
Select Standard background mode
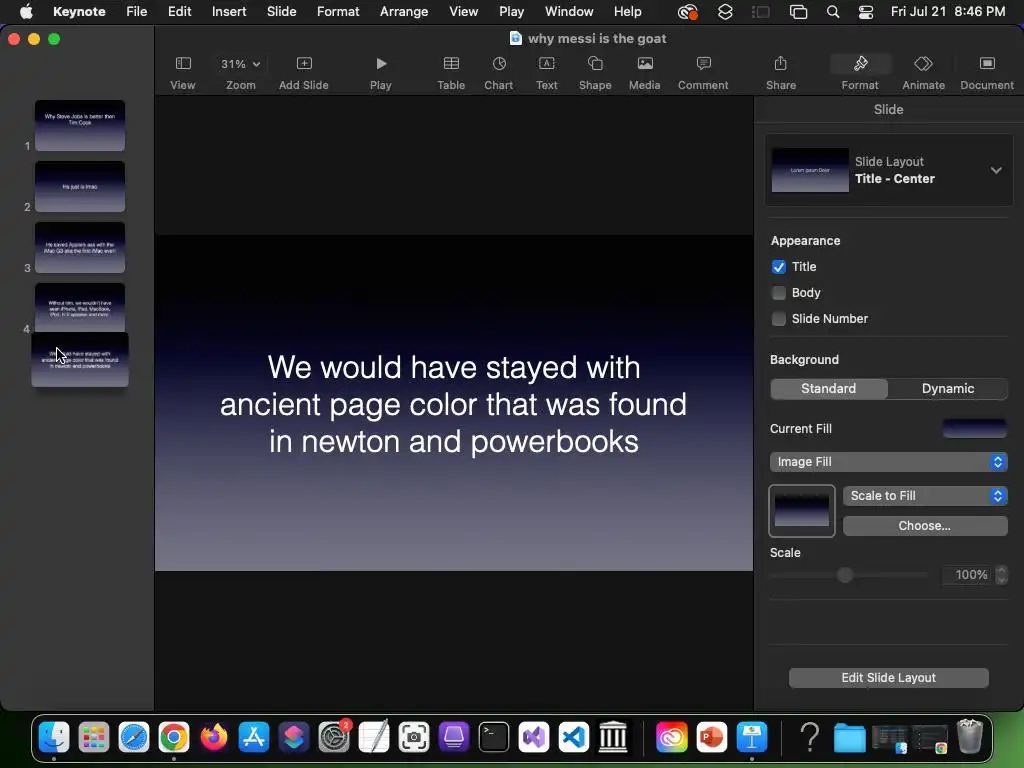pyautogui.click(x=829, y=389)
